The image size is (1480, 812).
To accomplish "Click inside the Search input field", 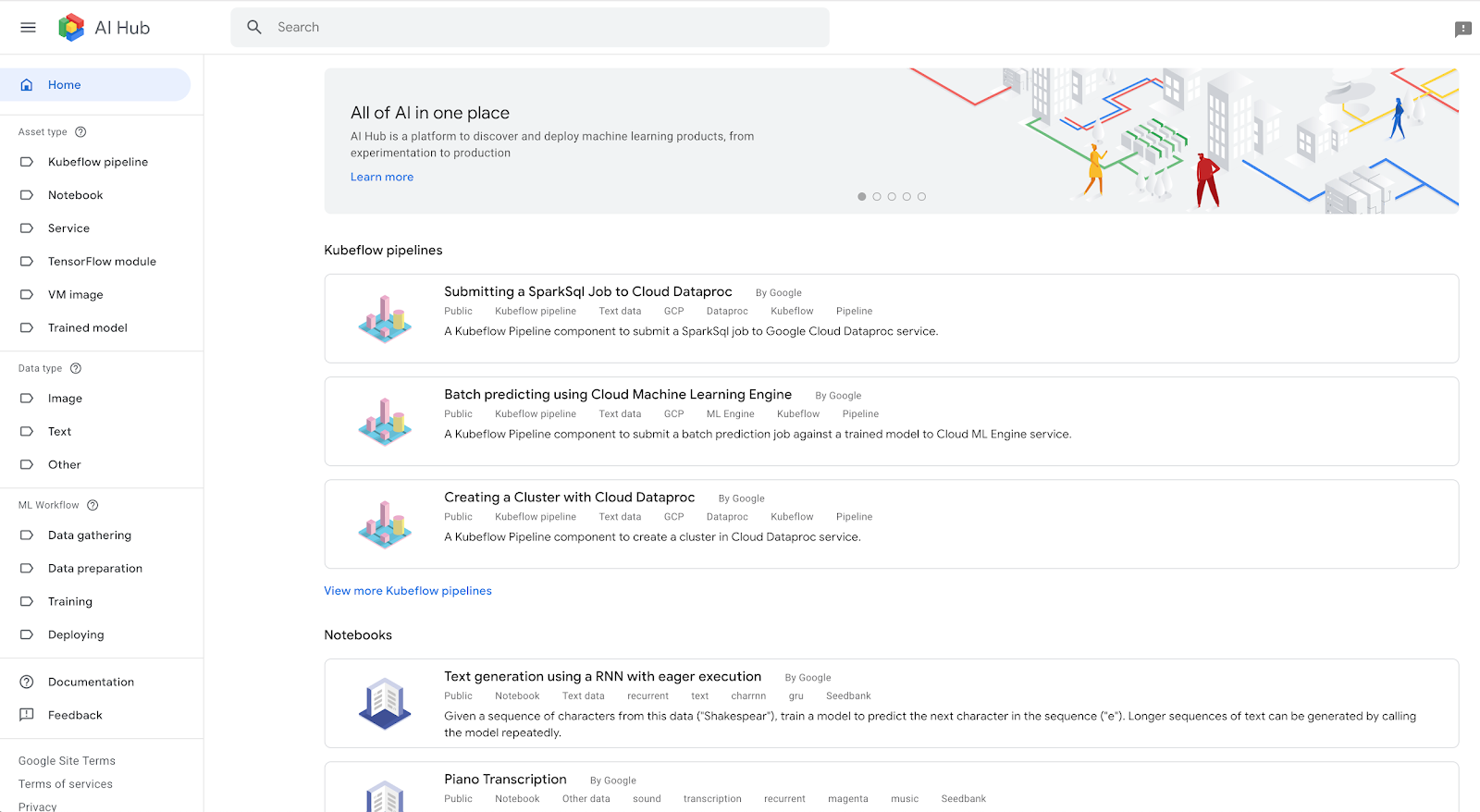I will [530, 27].
